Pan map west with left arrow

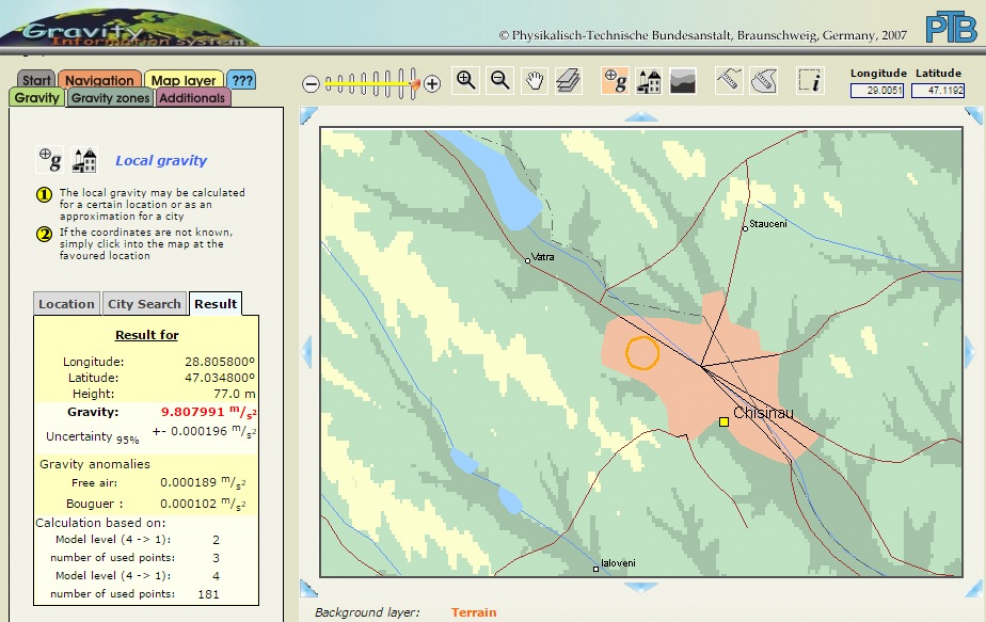coord(307,350)
